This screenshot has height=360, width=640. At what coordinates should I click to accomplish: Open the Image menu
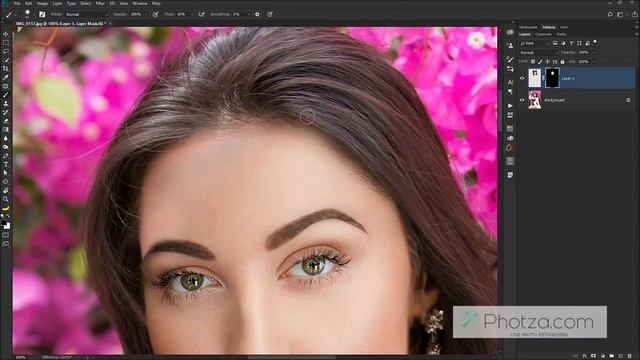tap(42, 3)
